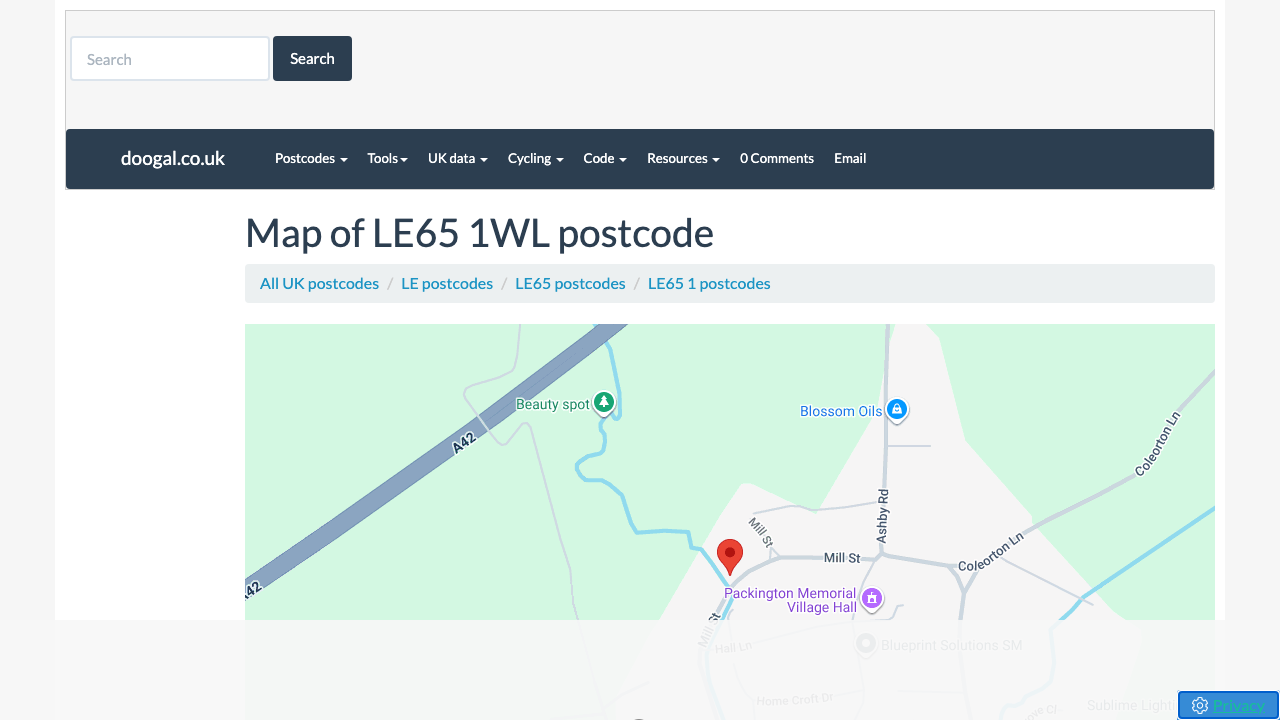1280x720 pixels.
Task: Click the Blueprint Solutions SM map pin
Action: coord(866,645)
